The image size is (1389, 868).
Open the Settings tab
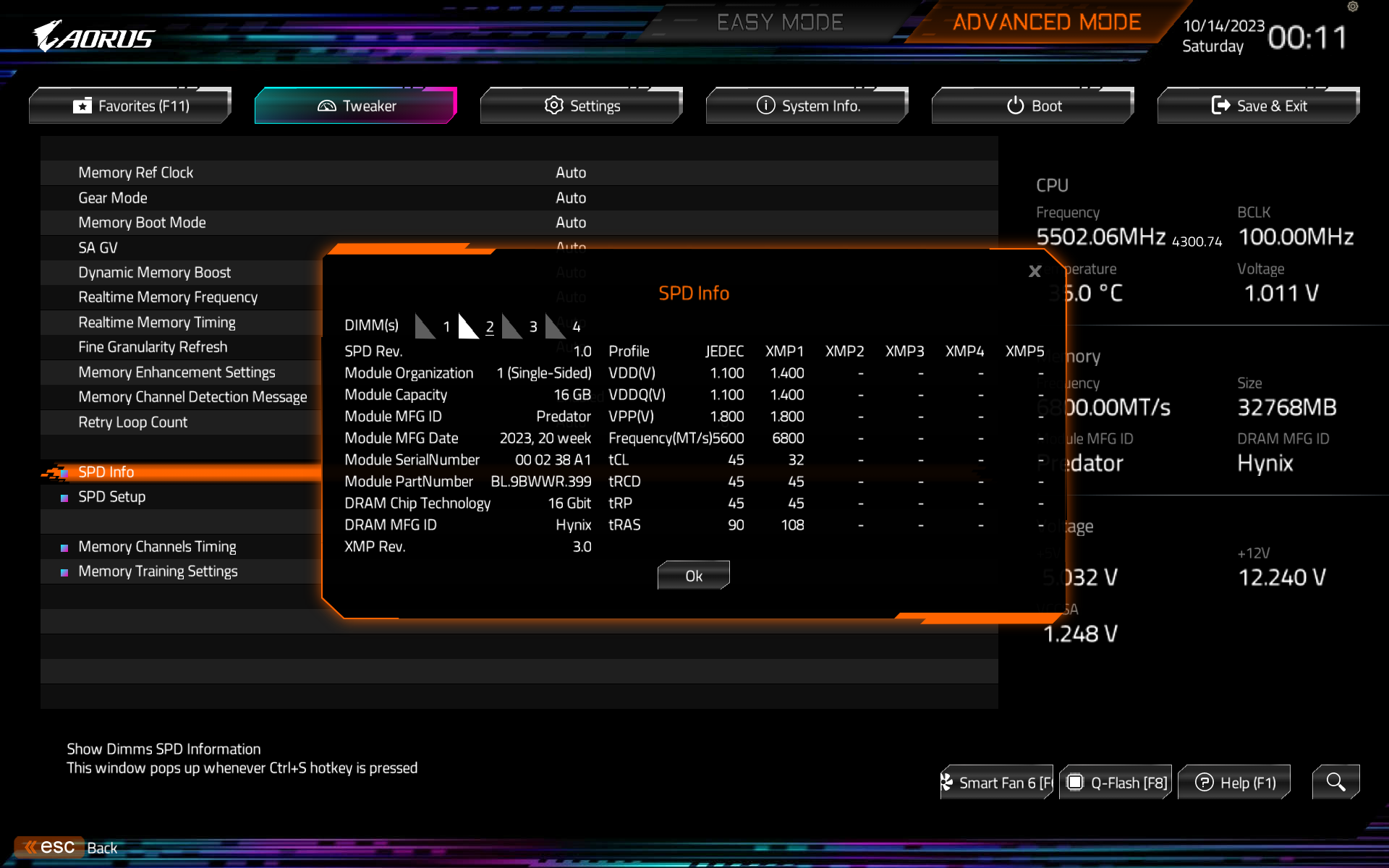pyautogui.click(x=582, y=106)
